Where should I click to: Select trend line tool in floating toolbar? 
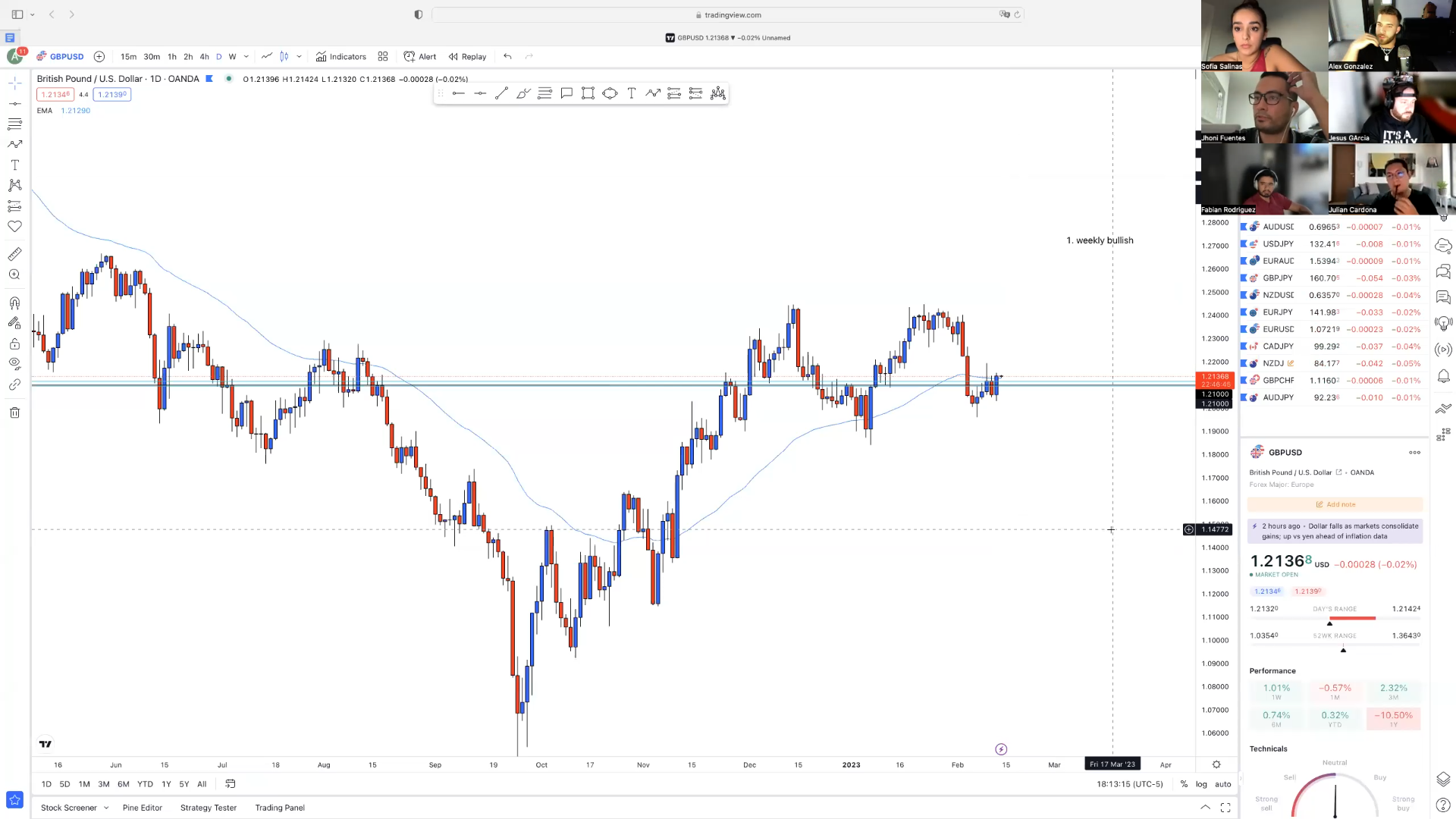(x=501, y=93)
